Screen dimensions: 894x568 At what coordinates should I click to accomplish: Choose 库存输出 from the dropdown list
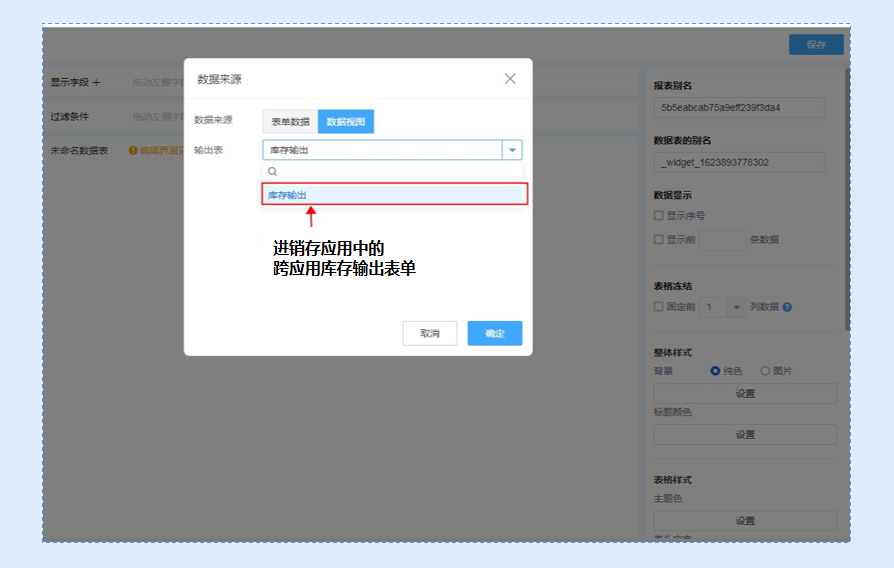pos(394,195)
